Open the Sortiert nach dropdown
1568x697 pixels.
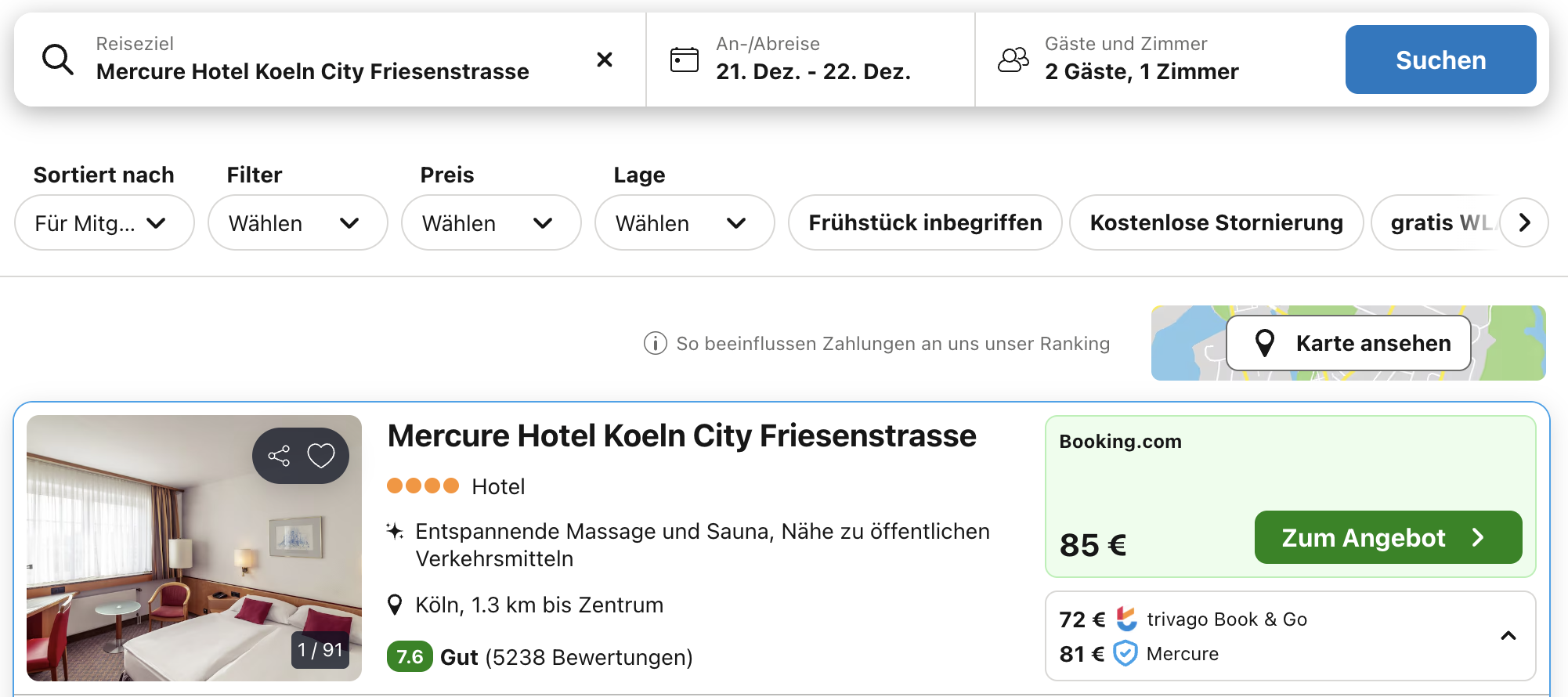[x=103, y=223]
